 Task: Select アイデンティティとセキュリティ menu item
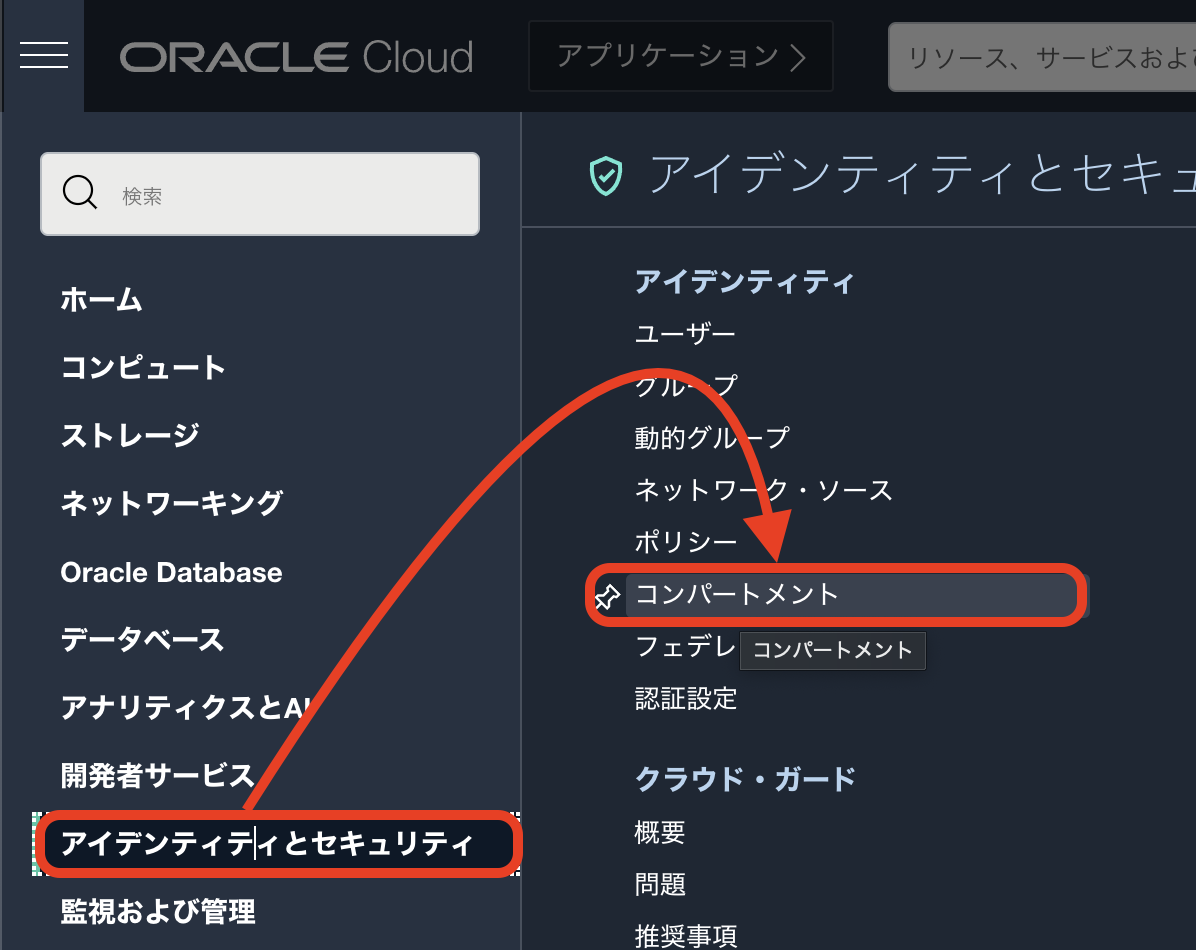(x=266, y=844)
